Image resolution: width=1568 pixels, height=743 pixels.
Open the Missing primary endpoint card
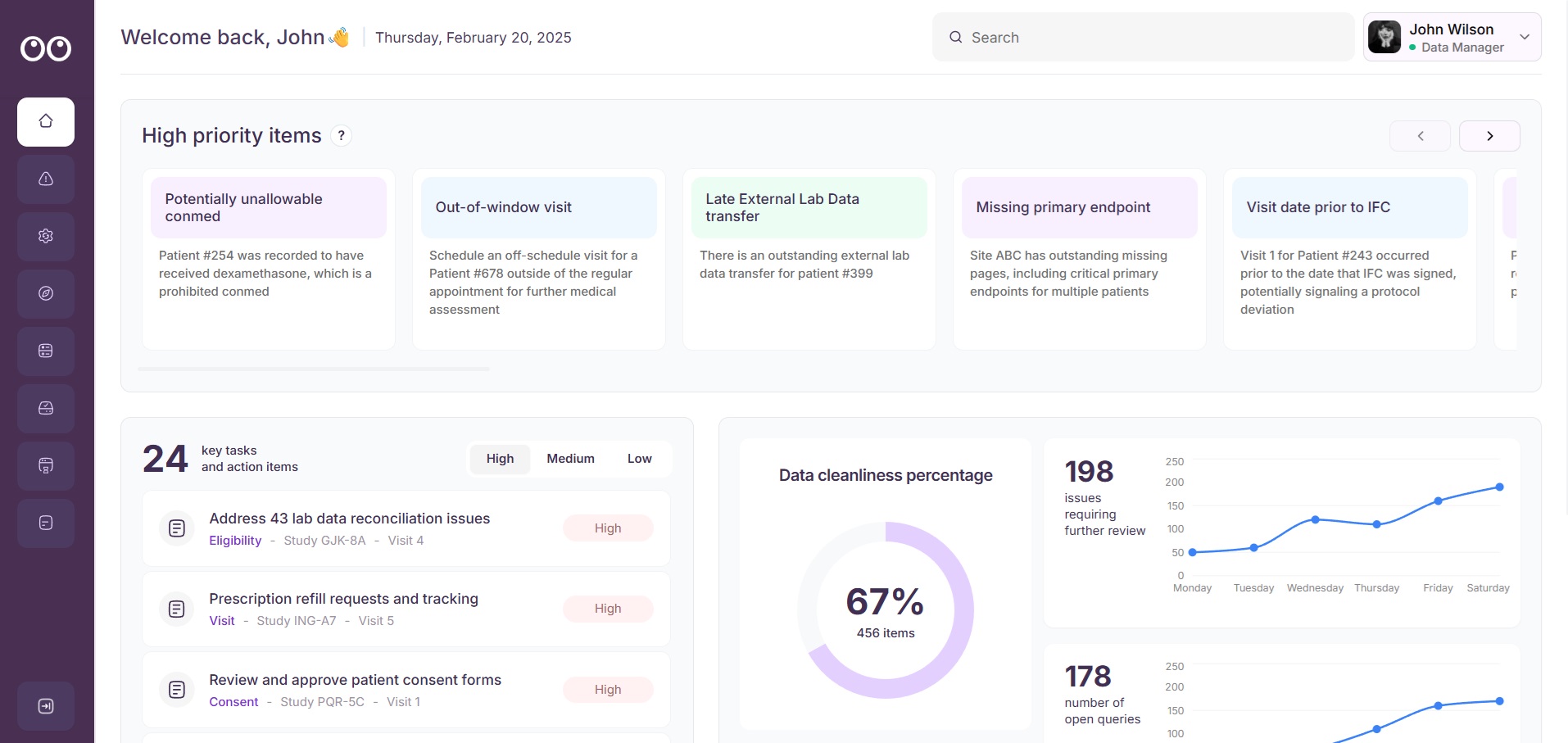(1079, 260)
